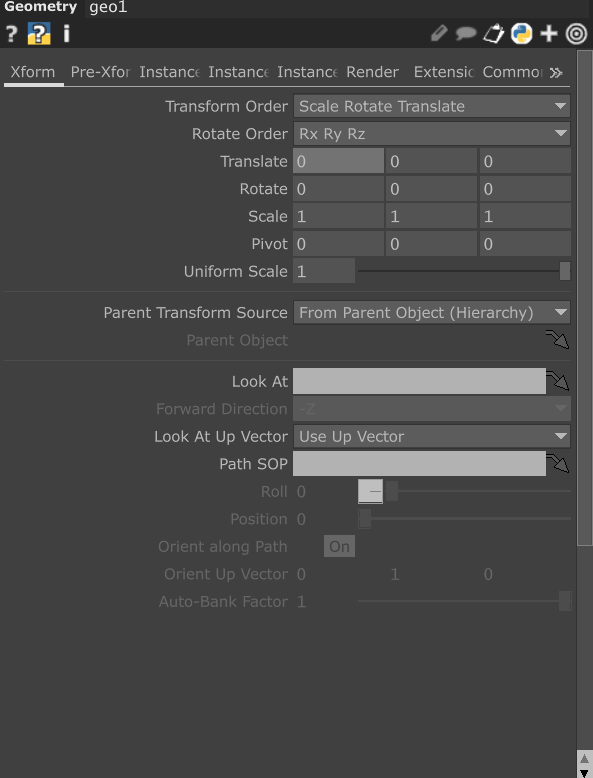Click the Python icon
593x778 pixels.
click(522, 34)
